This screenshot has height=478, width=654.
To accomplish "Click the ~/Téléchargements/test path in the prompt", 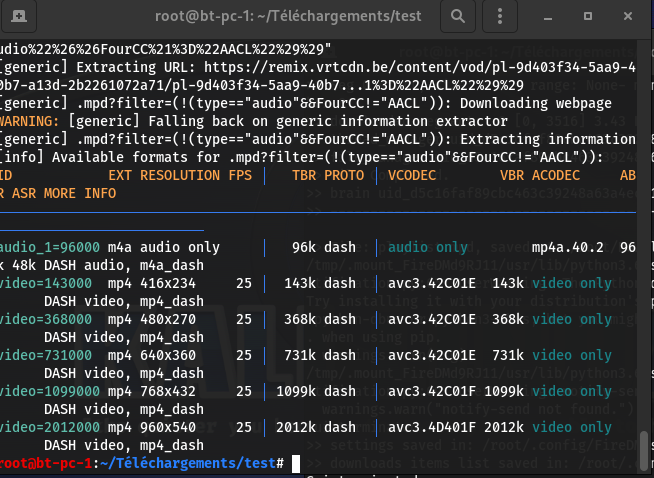I will 188,463.
